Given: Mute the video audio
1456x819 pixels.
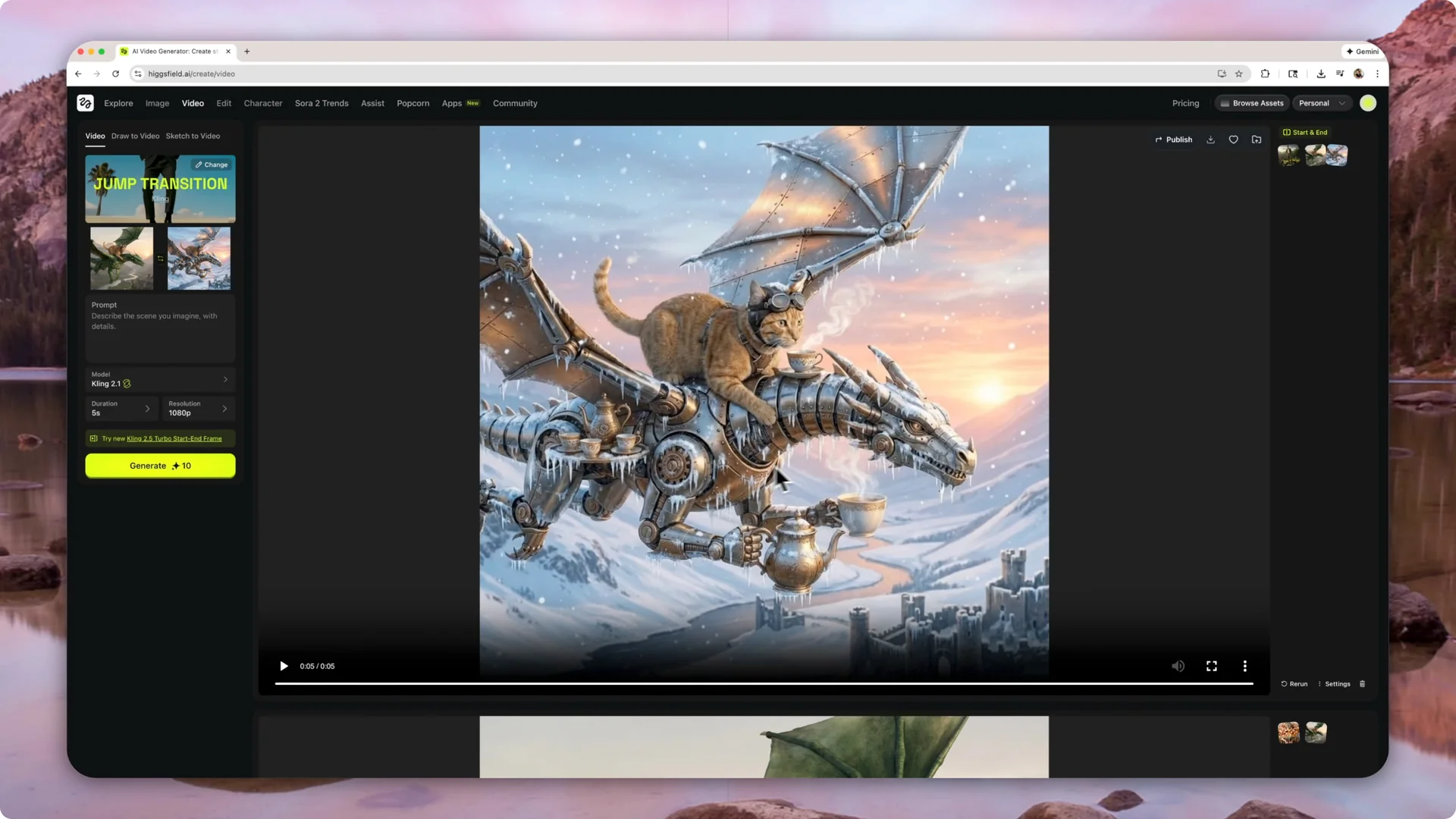Looking at the screenshot, I should (x=1178, y=666).
